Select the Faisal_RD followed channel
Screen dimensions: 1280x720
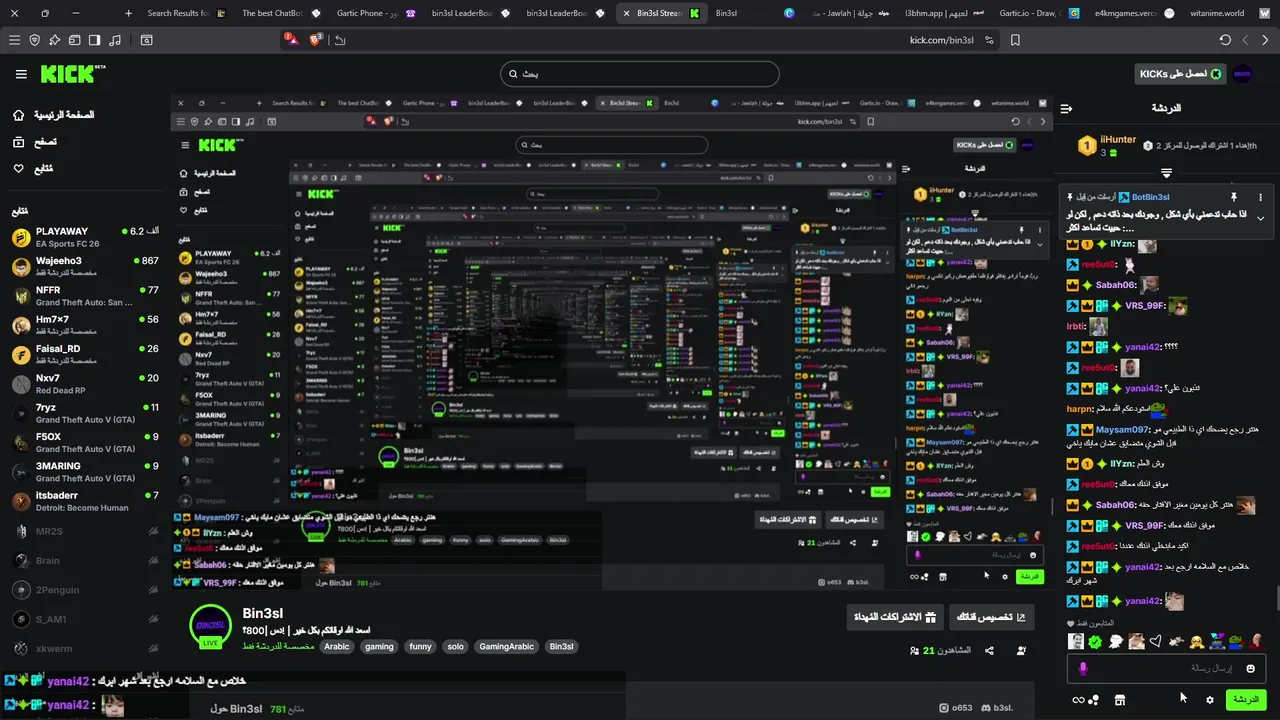[x=84, y=354]
